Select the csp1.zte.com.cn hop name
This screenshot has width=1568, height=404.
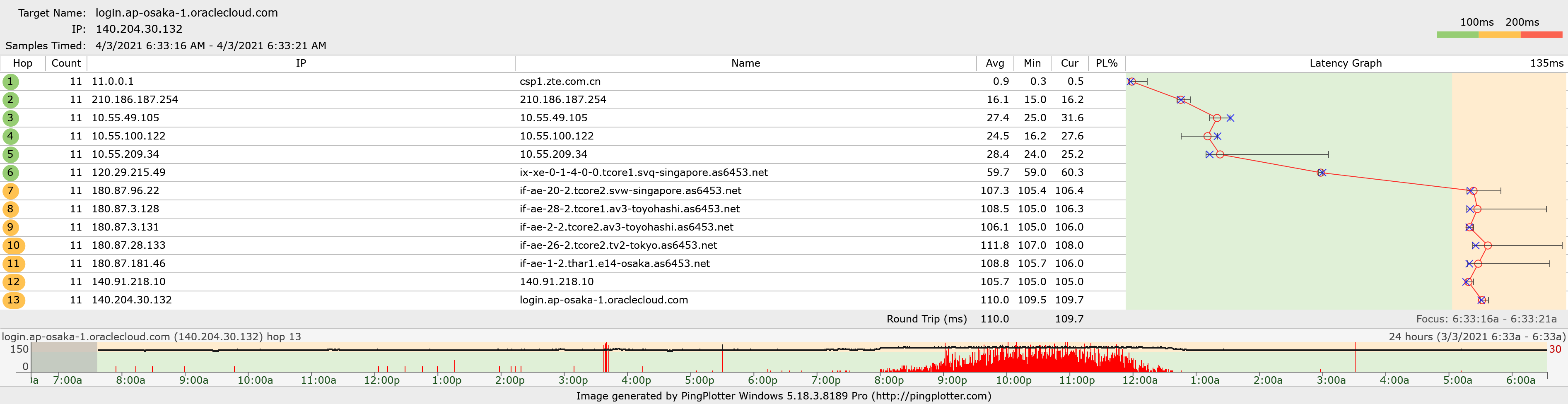[560, 82]
